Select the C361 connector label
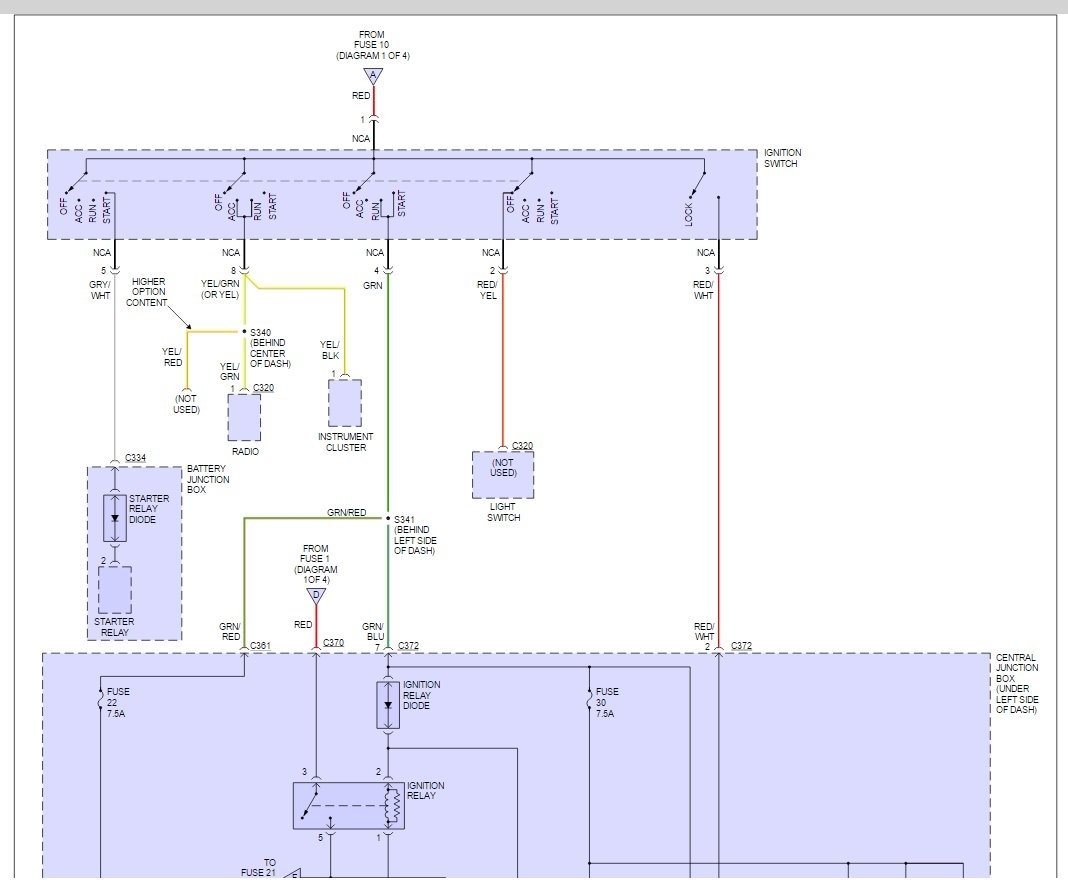1068x896 pixels. click(x=261, y=645)
